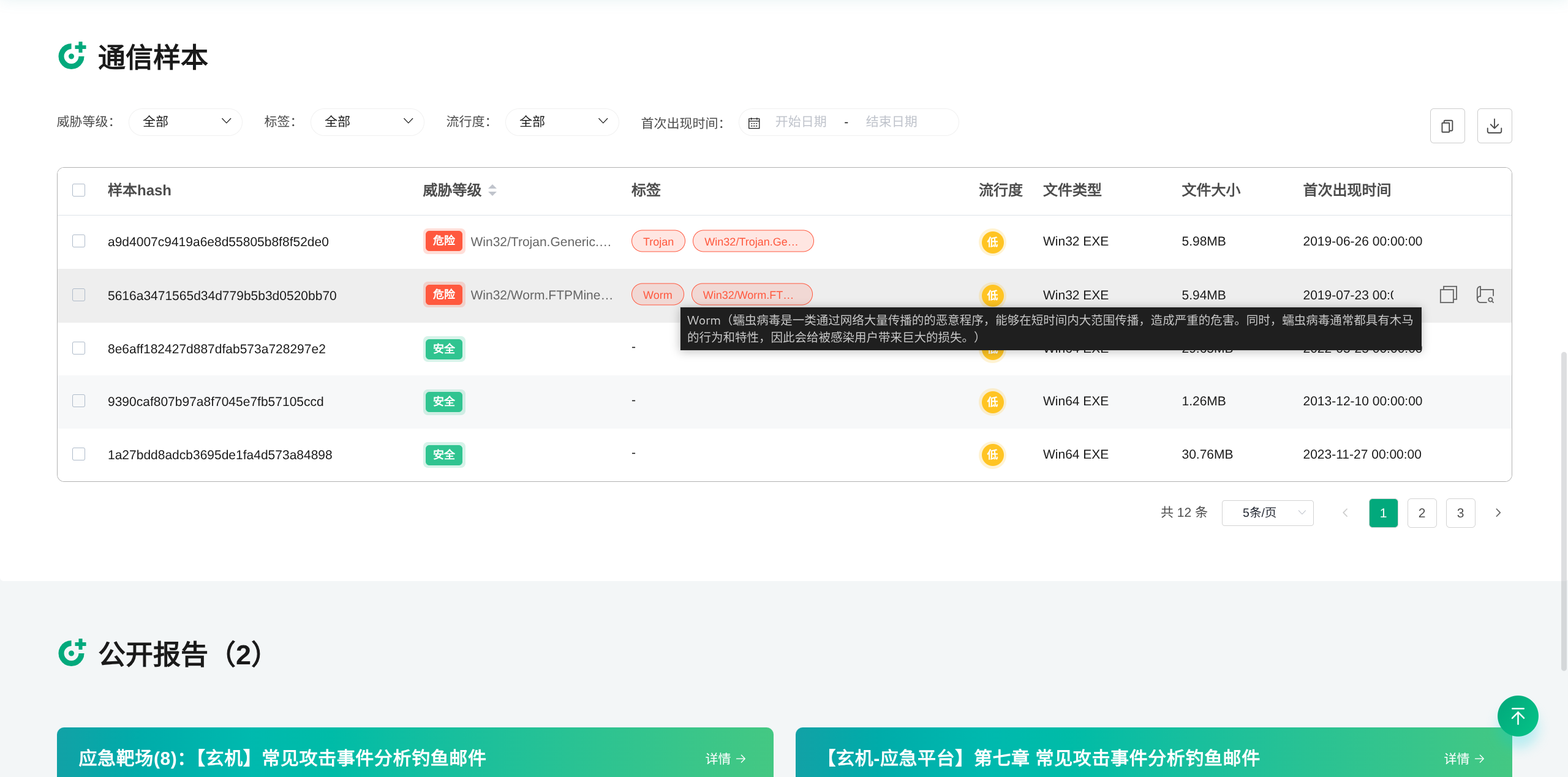1568x777 pixels.
Task: Click the download icon above the table
Action: coord(1494,126)
